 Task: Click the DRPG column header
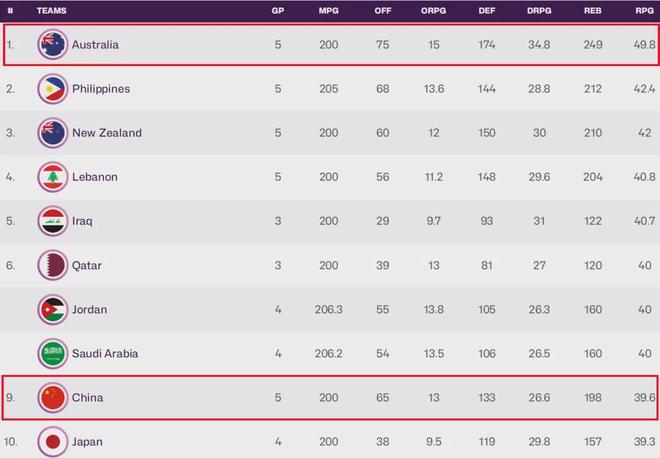tap(539, 11)
